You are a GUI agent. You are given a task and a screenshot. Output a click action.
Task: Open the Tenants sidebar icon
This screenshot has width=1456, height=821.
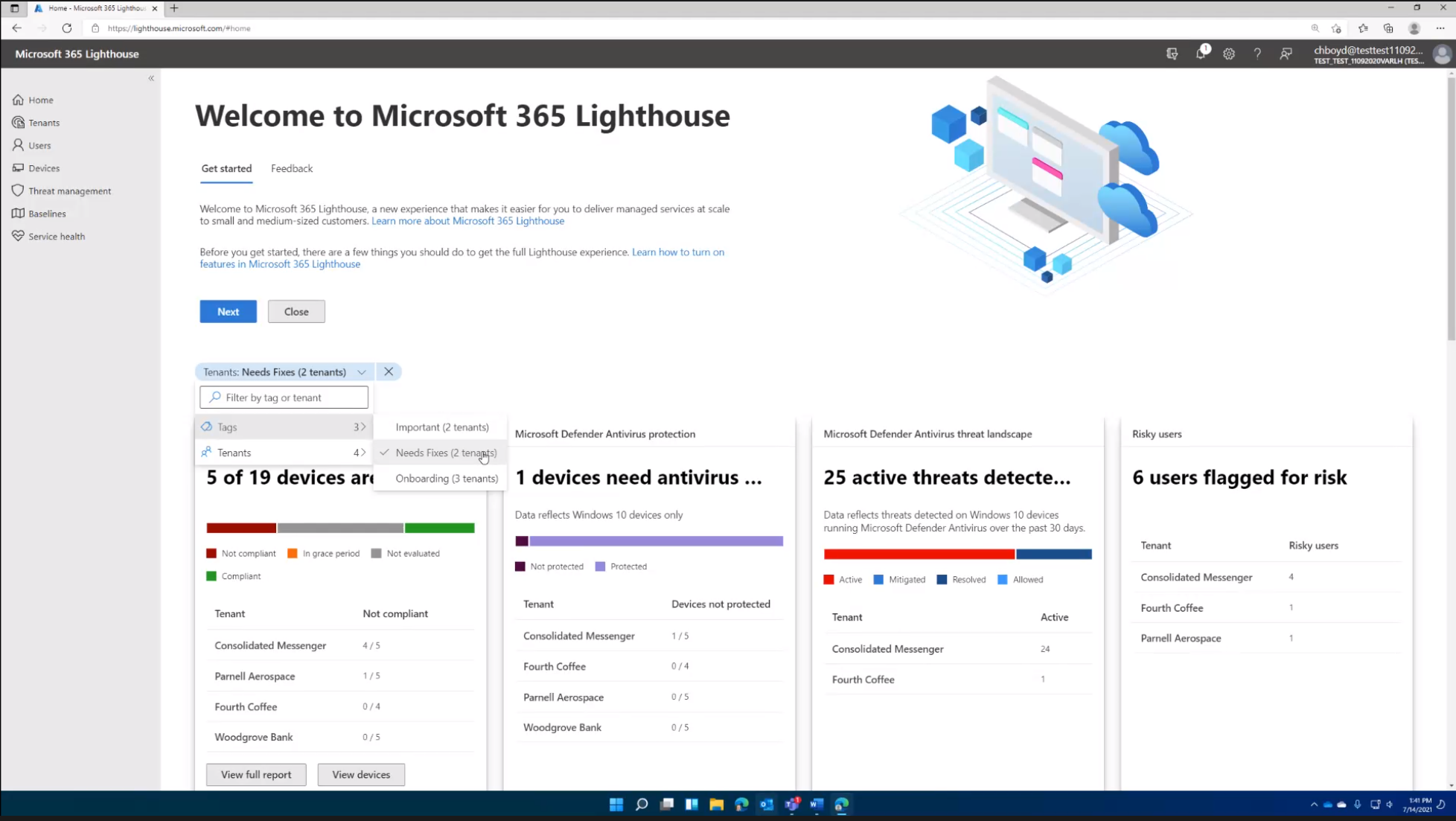pyautogui.click(x=18, y=122)
